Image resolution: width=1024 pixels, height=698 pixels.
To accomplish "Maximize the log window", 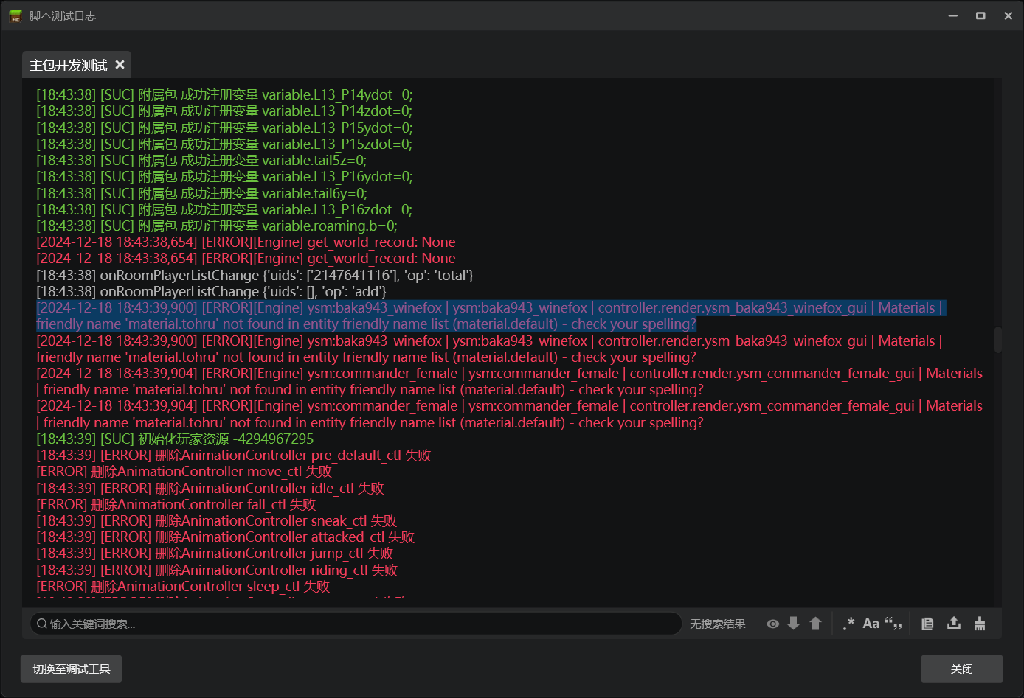I will pos(980,15).
